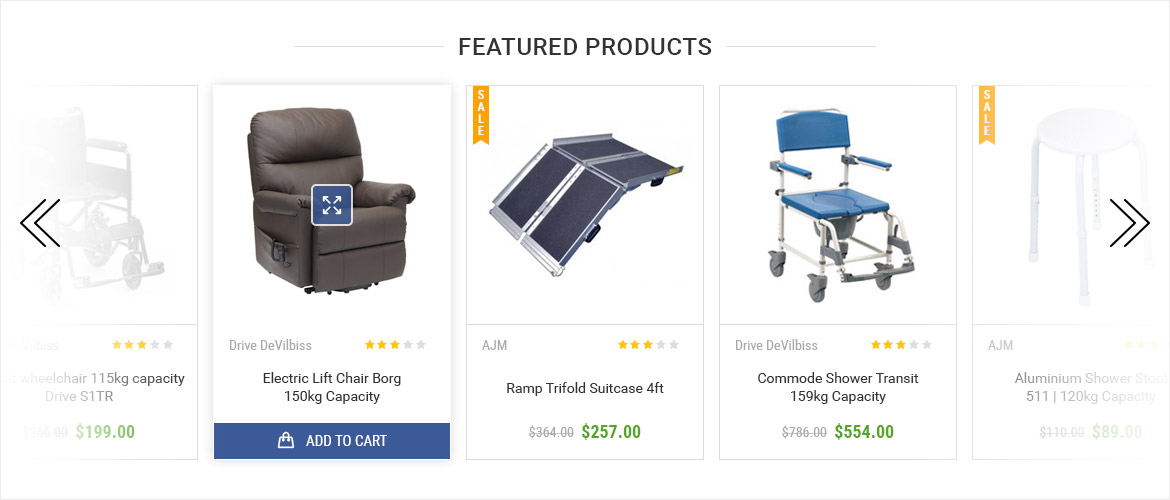Click the blue commode shower chair image
This screenshot has height=500, width=1170.
coord(838,205)
